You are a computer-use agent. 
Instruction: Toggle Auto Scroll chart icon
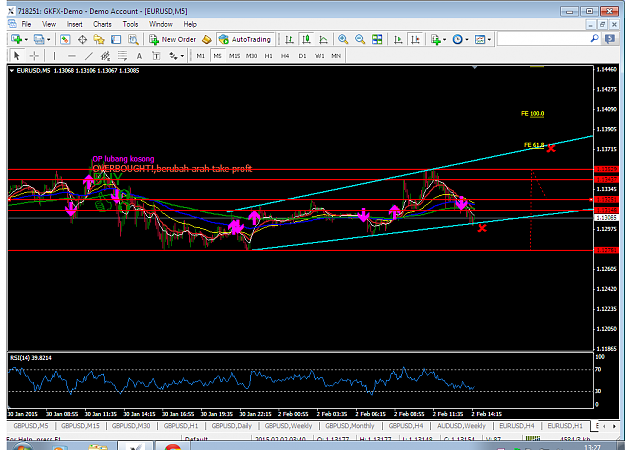point(398,39)
